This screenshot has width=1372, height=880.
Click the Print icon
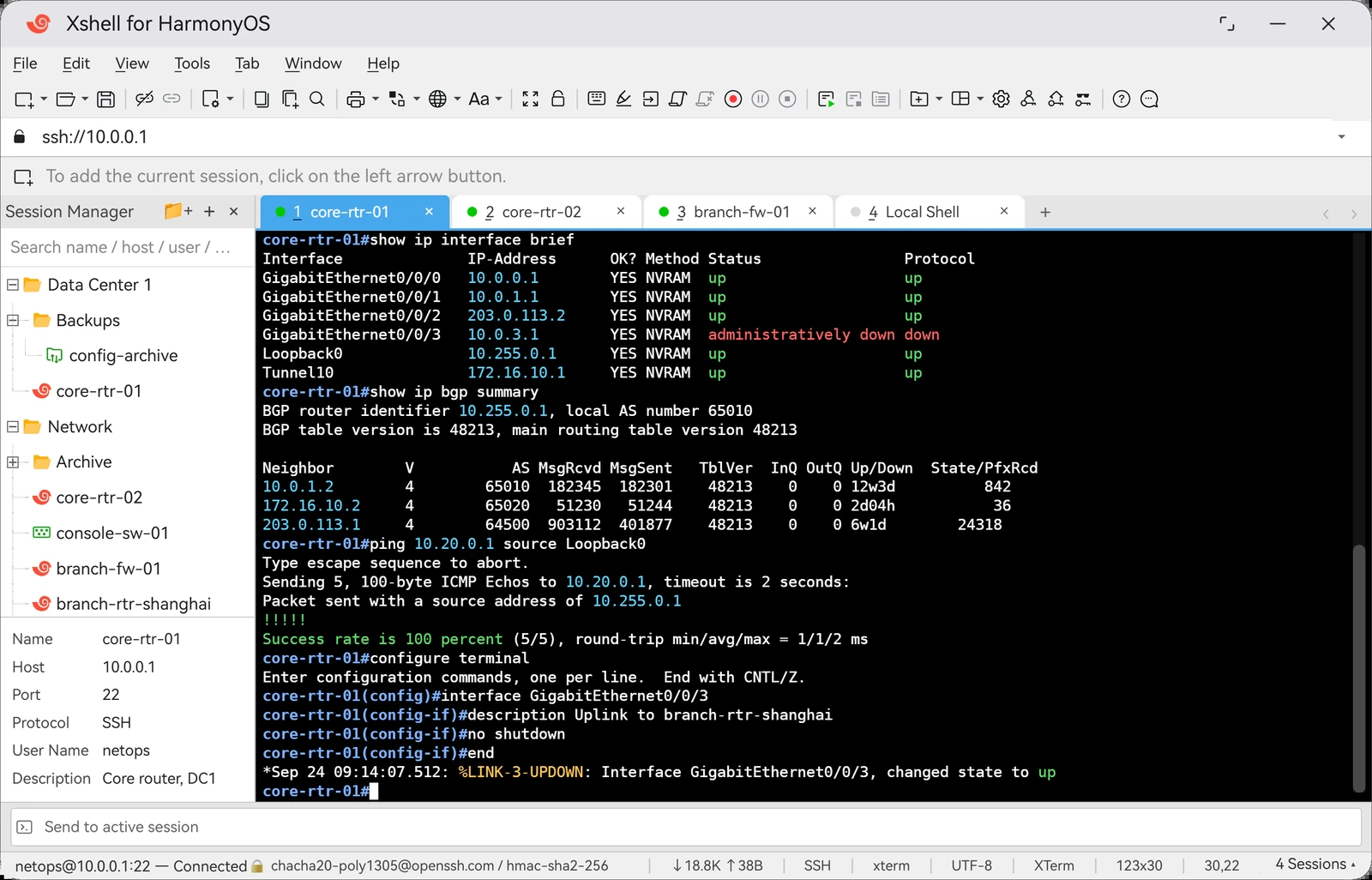coord(356,99)
